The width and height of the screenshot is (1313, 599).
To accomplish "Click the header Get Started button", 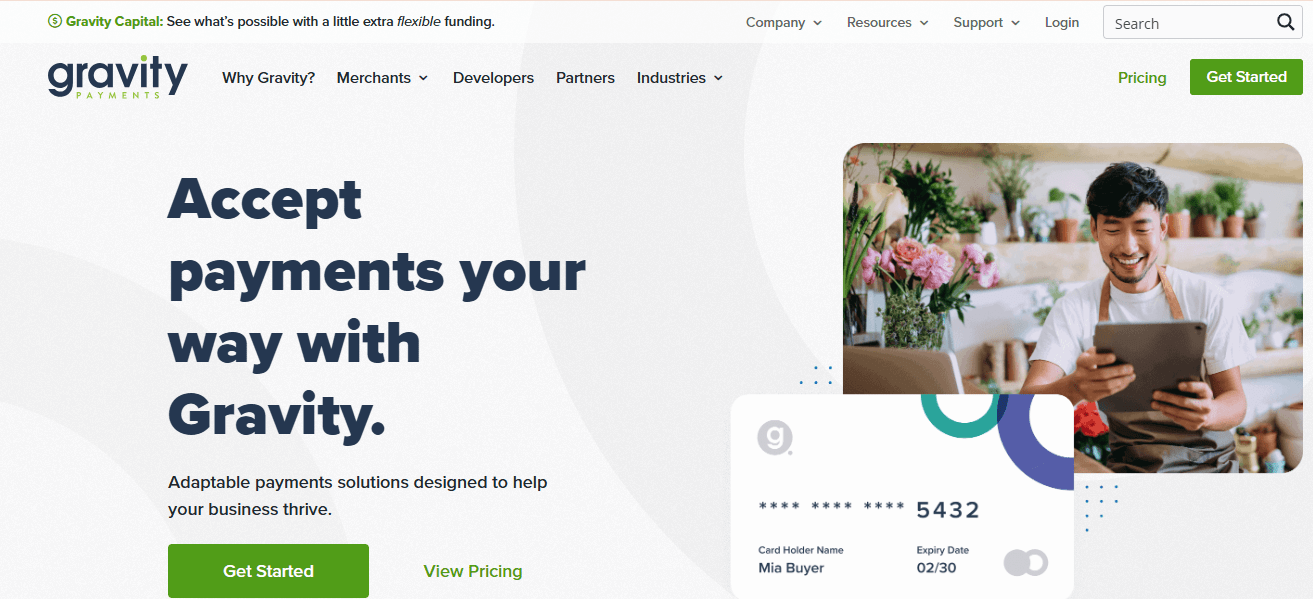I will click(1246, 77).
